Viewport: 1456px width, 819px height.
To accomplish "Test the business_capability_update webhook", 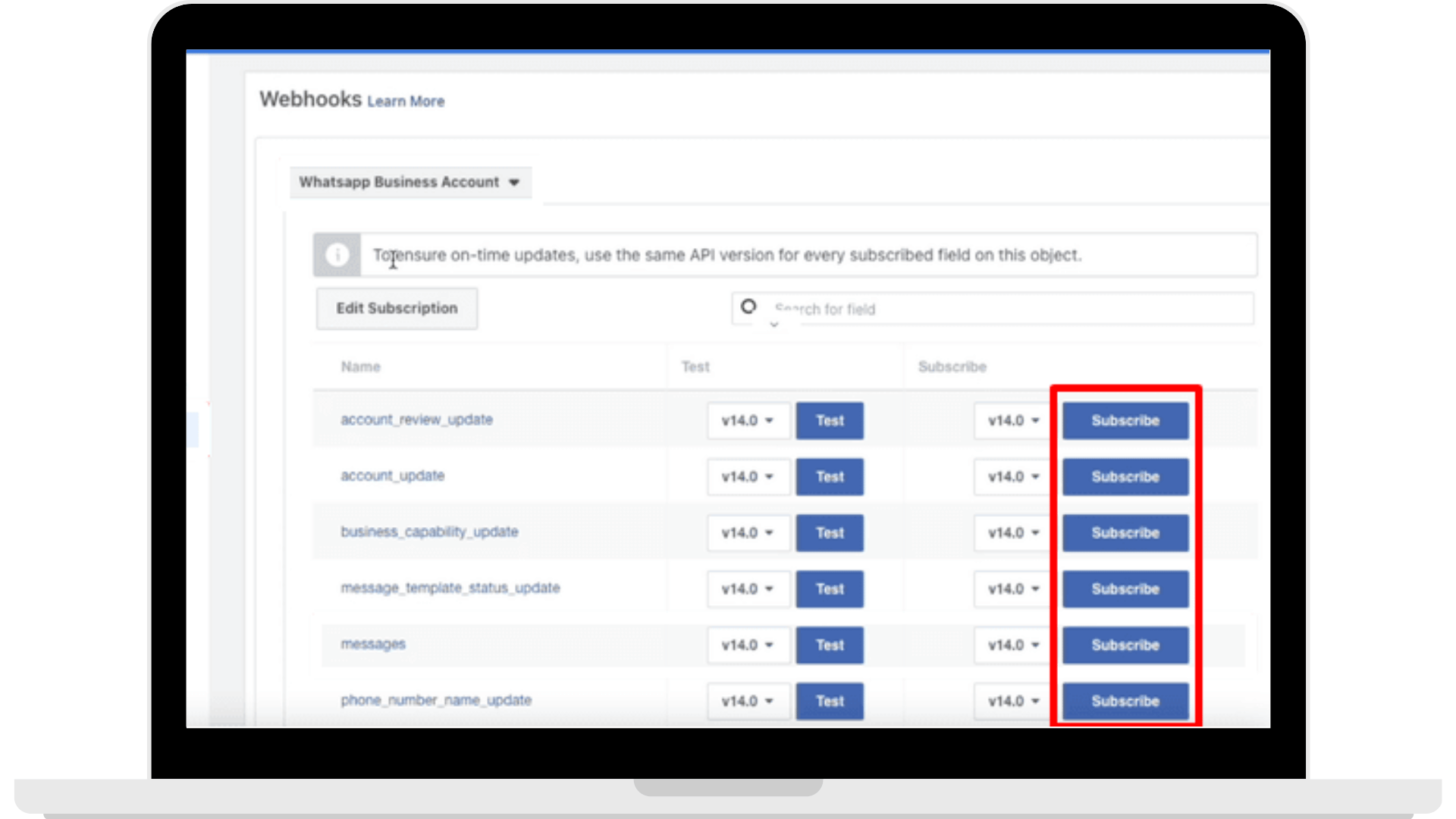I will (829, 532).
